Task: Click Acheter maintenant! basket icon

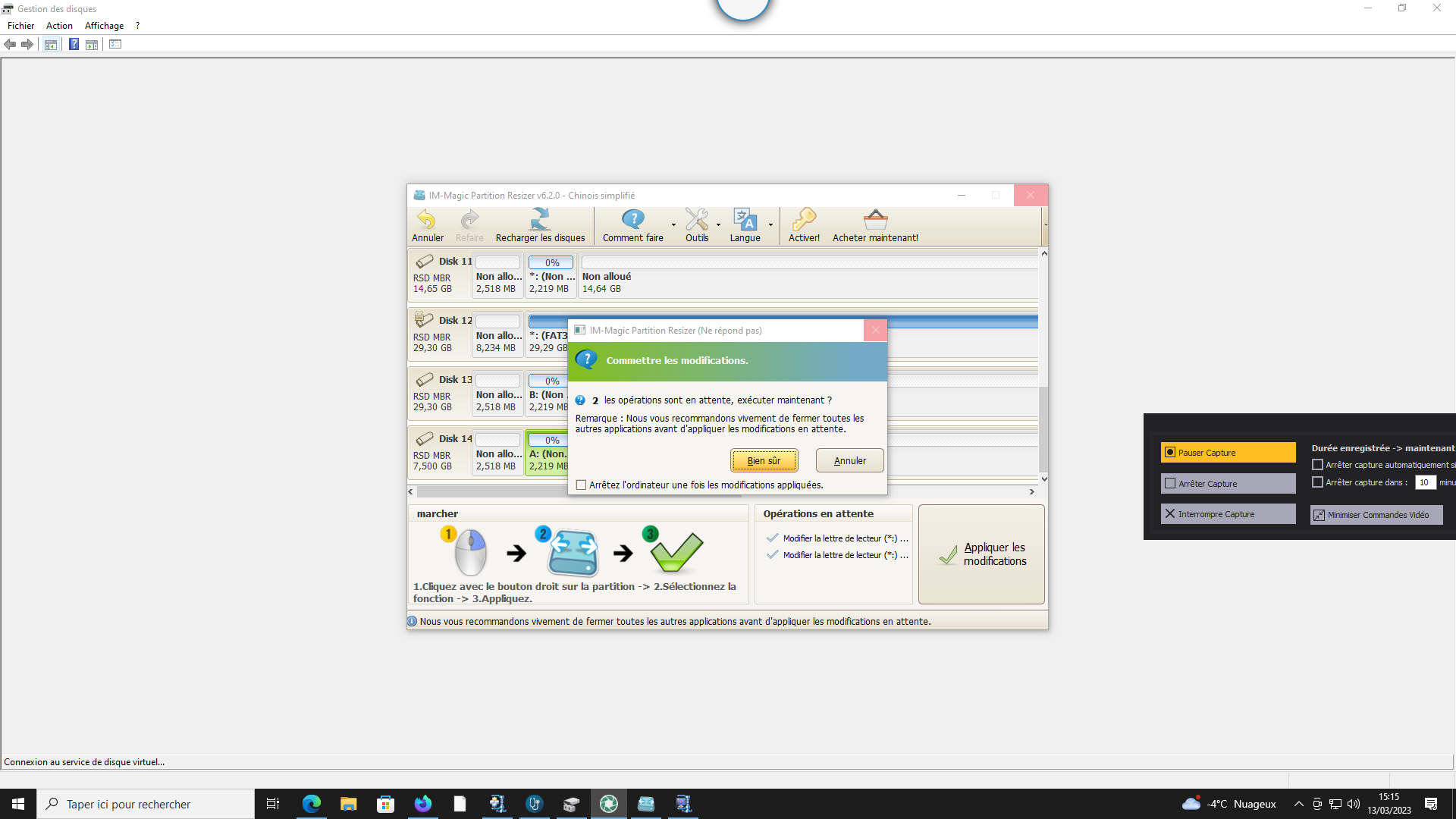Action: pyautogui.click(x=875, y=220)
